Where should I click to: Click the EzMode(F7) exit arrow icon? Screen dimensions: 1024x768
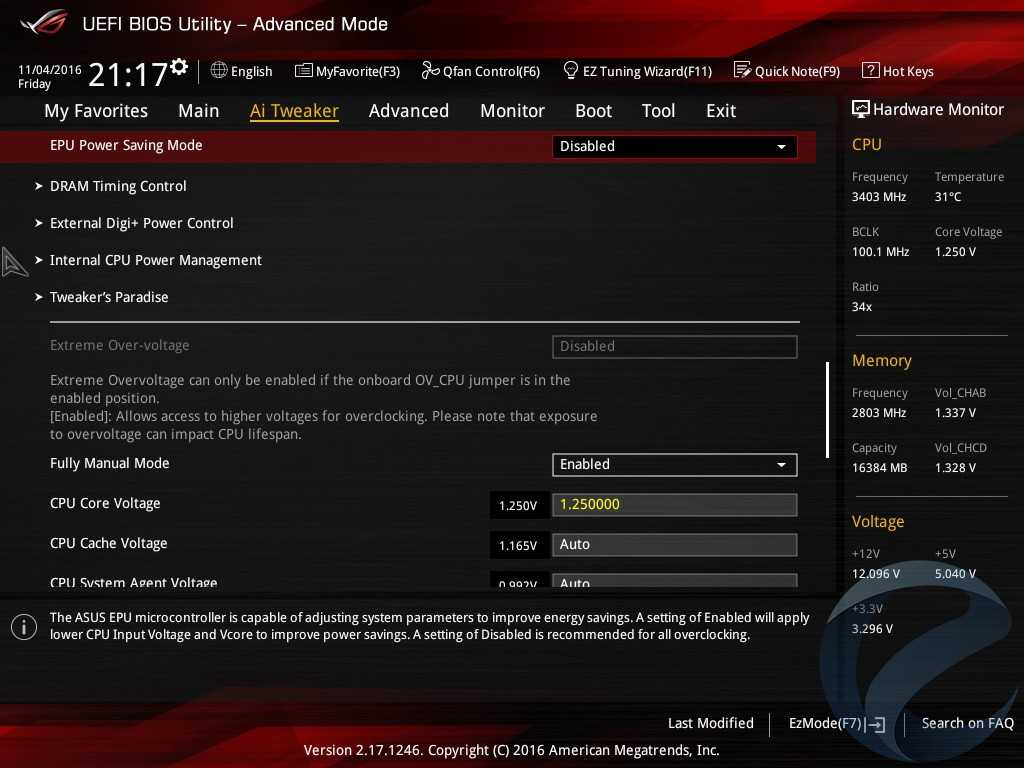click(x=876, y=724)
